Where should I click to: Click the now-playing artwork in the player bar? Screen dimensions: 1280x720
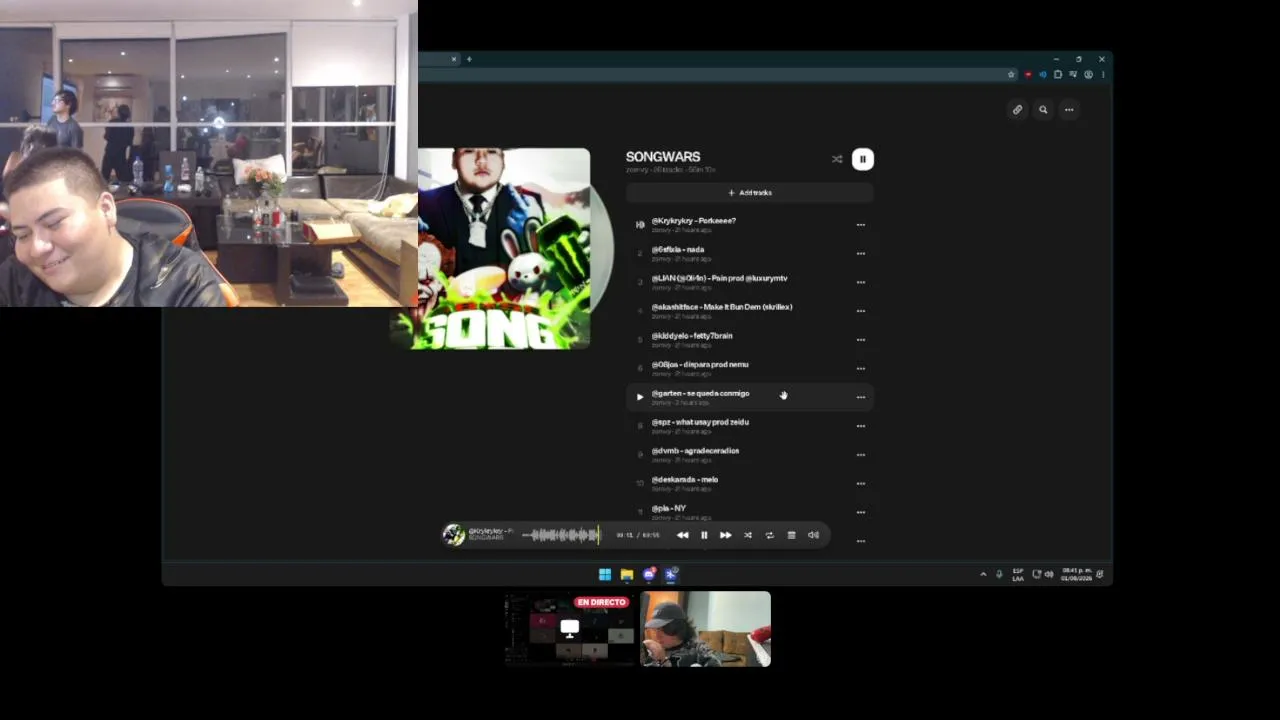pyautogui.click(x=454, y=535)
